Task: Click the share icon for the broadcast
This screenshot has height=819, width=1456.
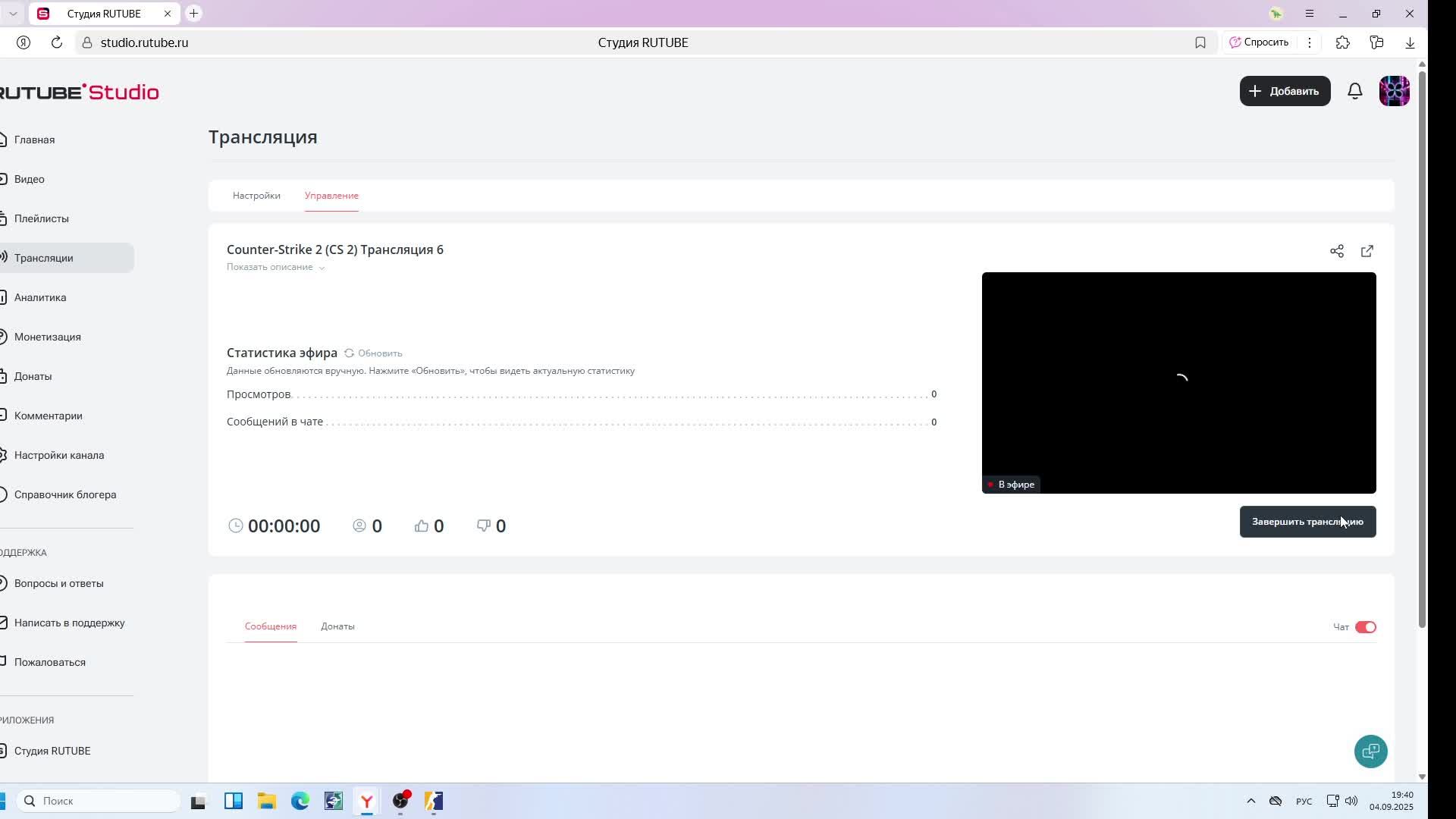Action: 1336,251
